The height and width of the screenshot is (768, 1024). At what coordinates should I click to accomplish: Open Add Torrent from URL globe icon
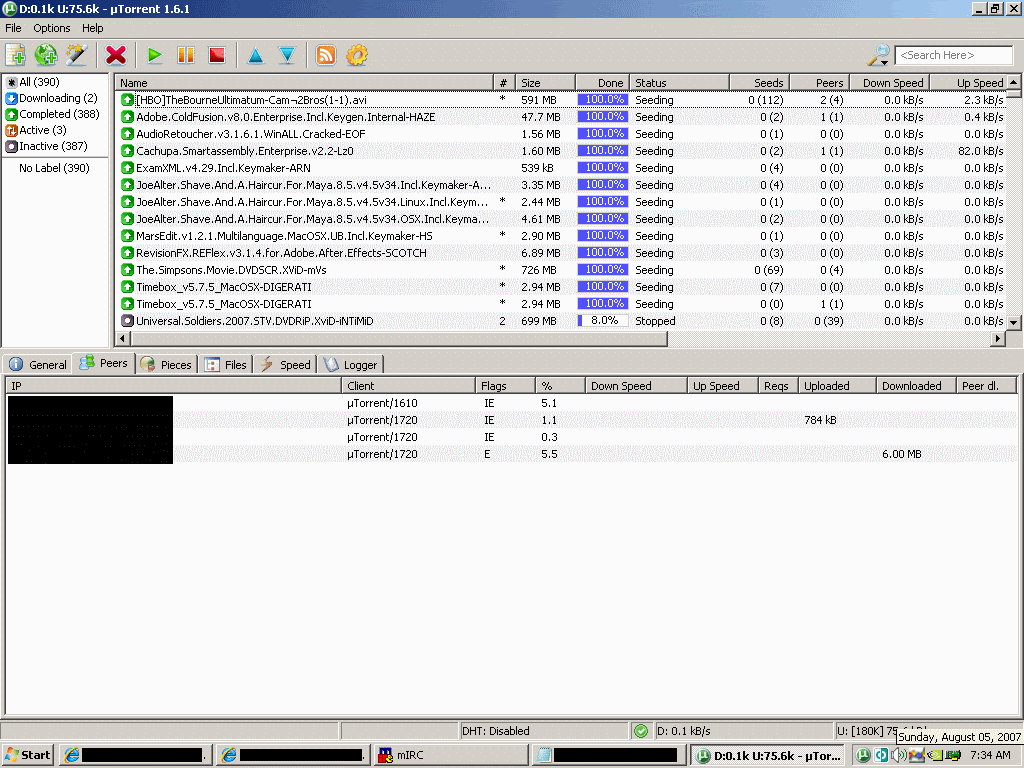point(46,56)
